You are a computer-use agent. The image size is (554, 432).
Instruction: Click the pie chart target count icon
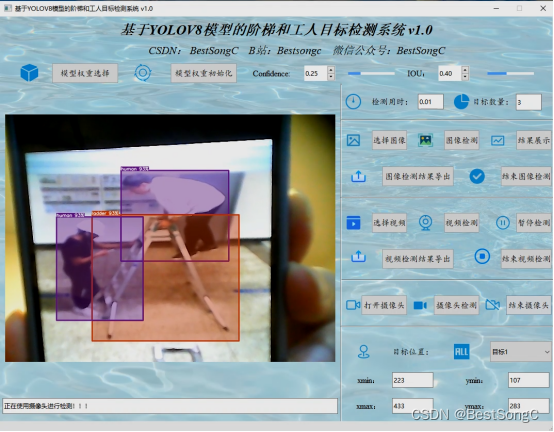click(x=461, y=102)
